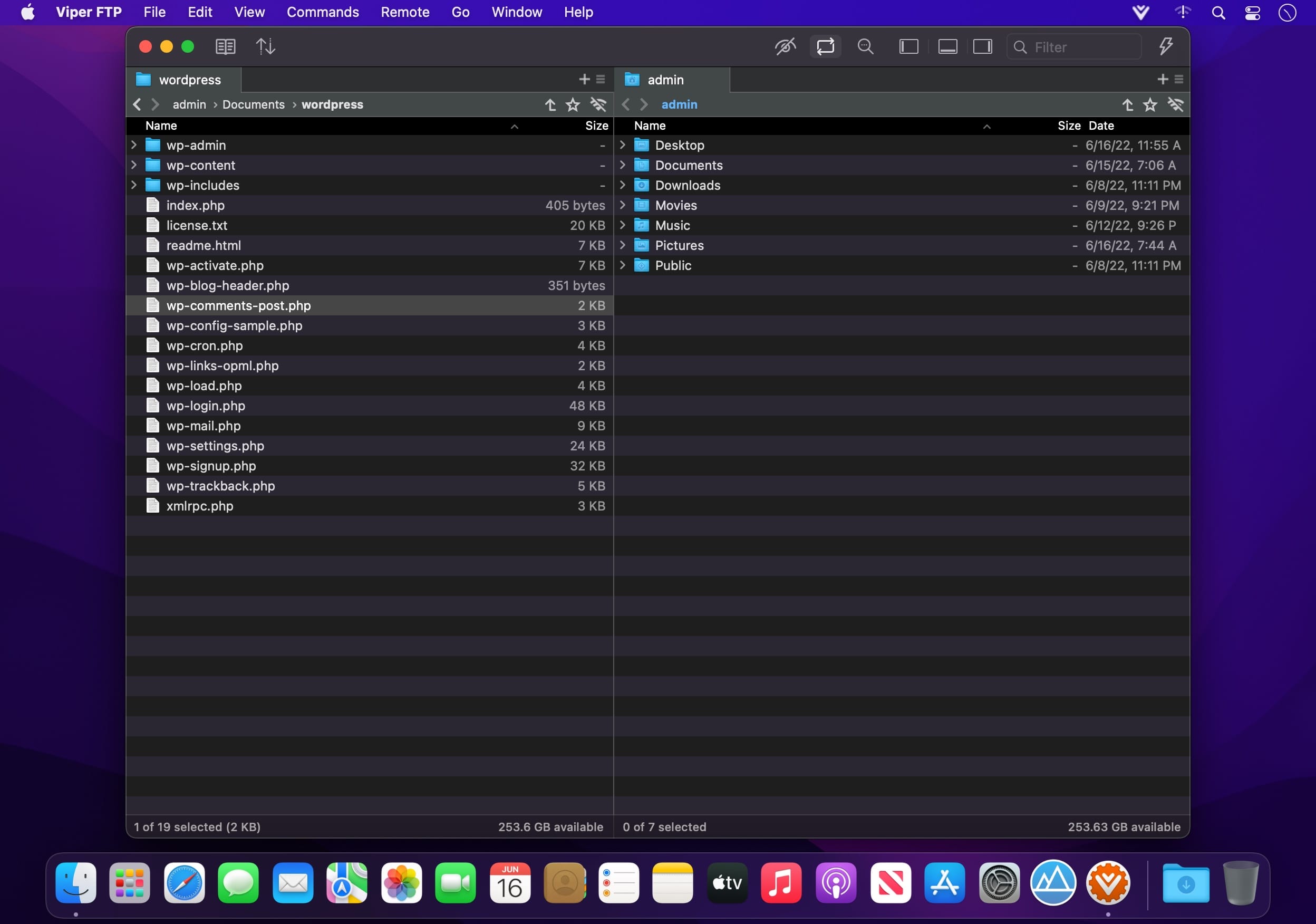Add a new tab in the right pane
The height and width of the screenshot is (924, 1316).
coord(1163,79)
